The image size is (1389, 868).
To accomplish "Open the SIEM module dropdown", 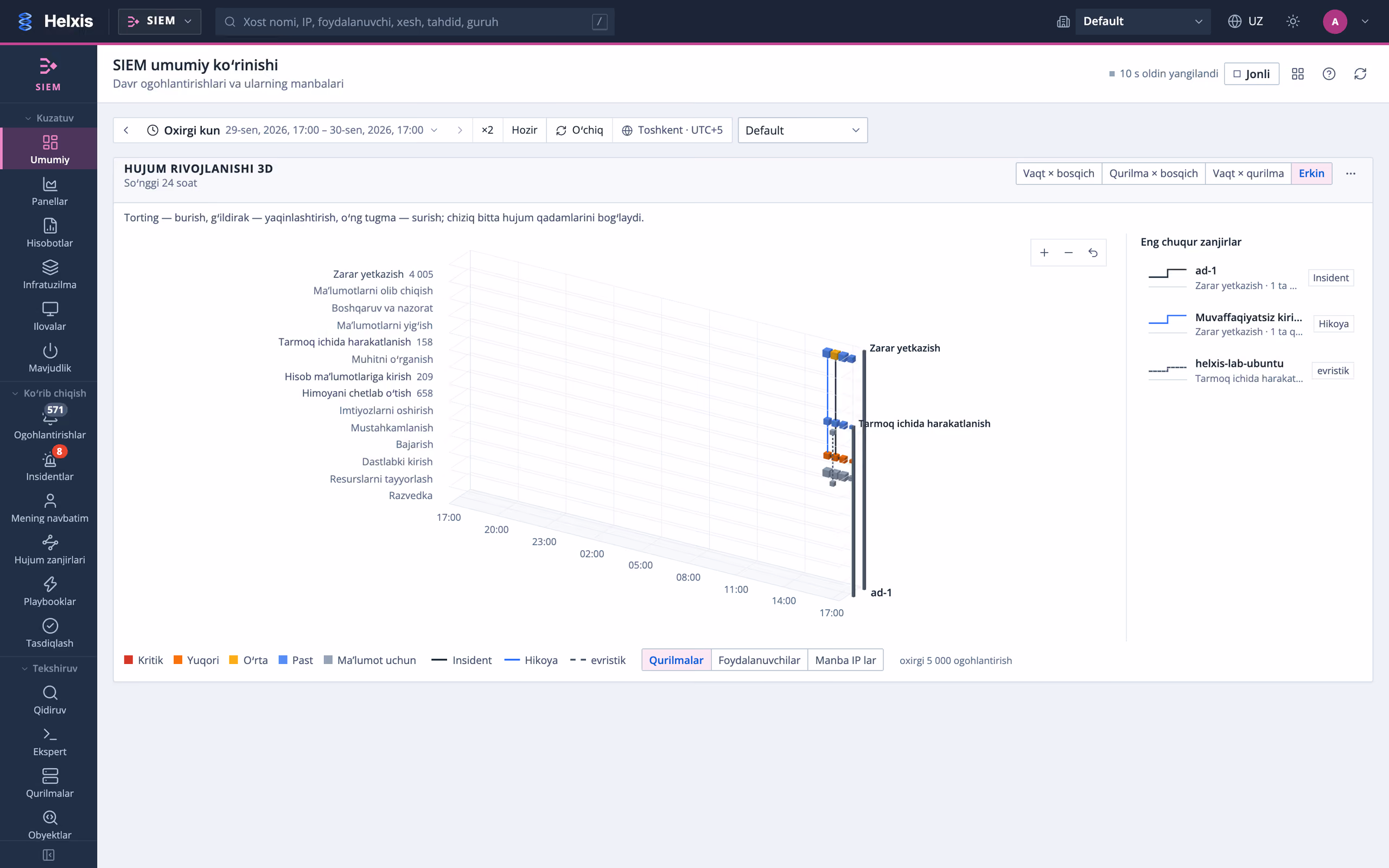I will click(160, 21).
